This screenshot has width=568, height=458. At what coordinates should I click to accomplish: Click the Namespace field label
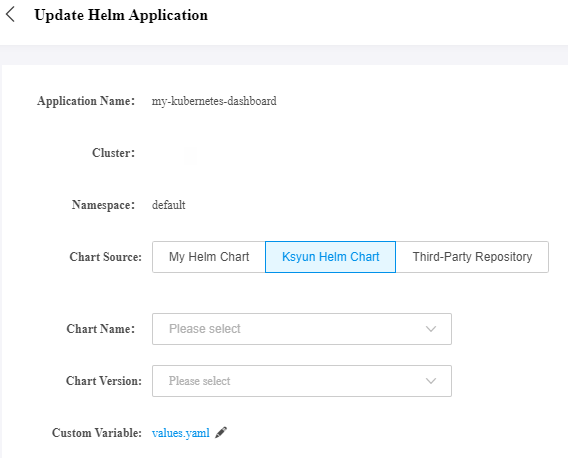click(103, 205)
